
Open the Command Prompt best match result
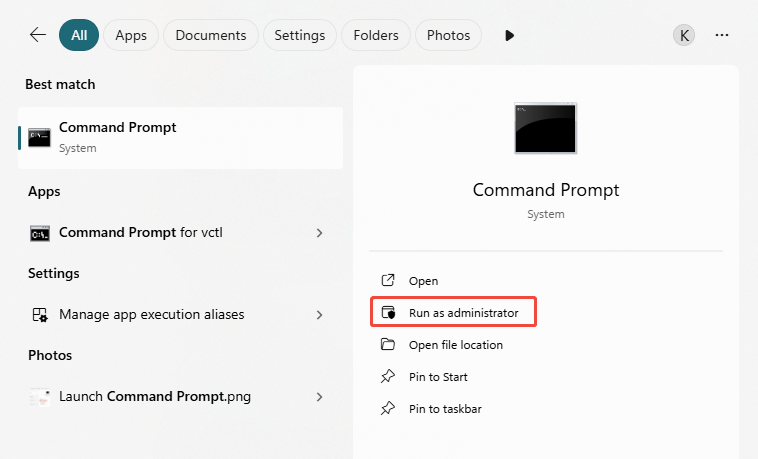click(180, 137)
